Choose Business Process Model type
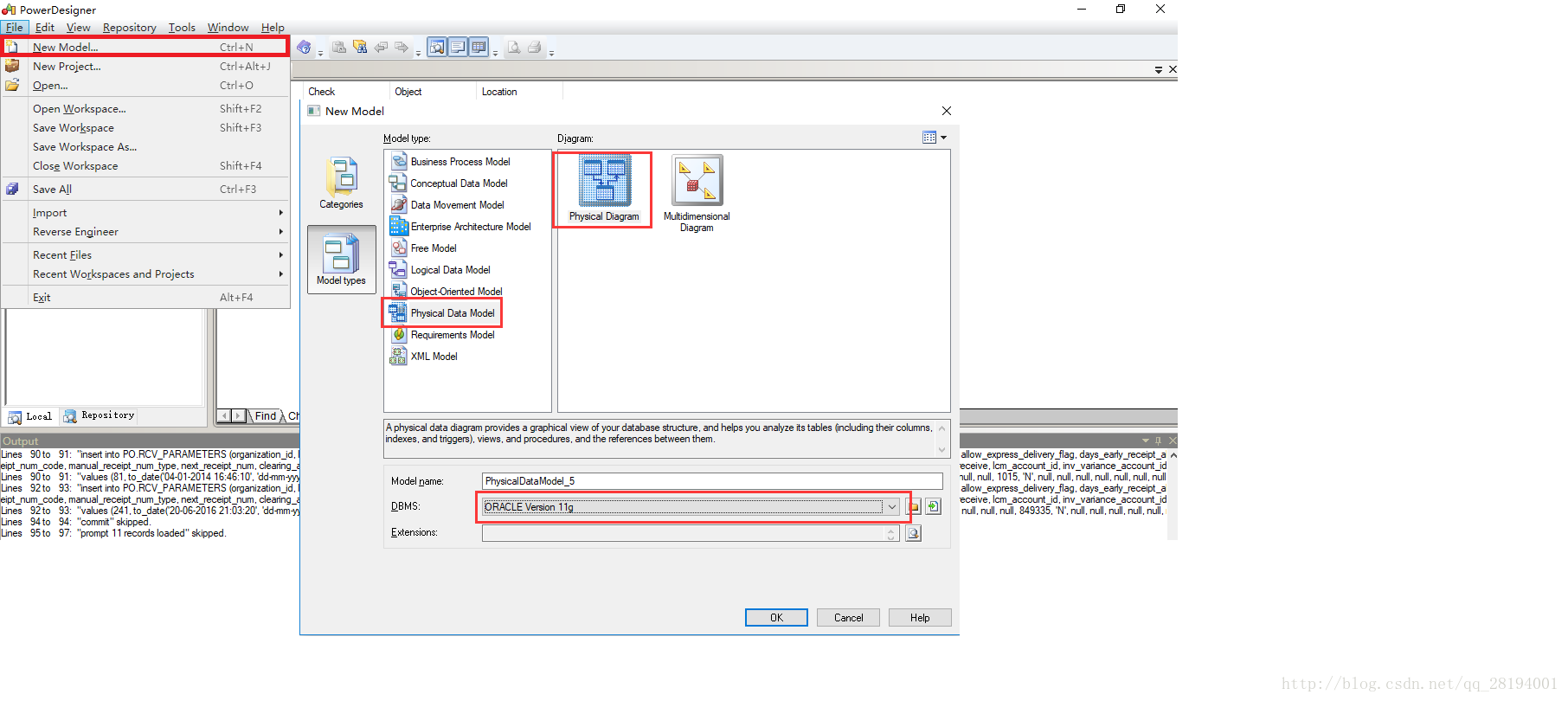Screen dimensions: 1568x701 coord(450,162)
